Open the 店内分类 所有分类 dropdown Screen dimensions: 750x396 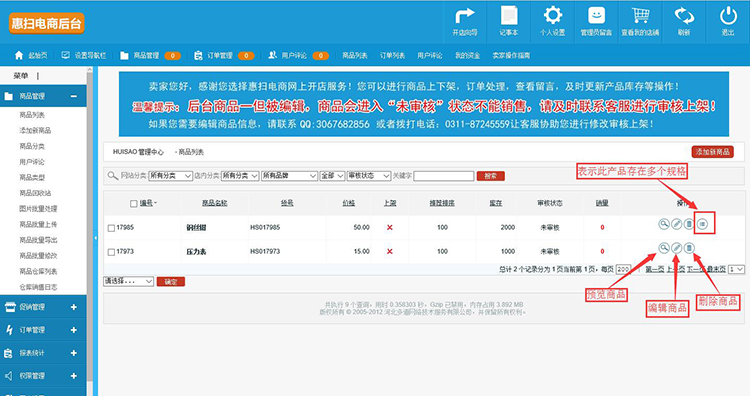point(240,176)
